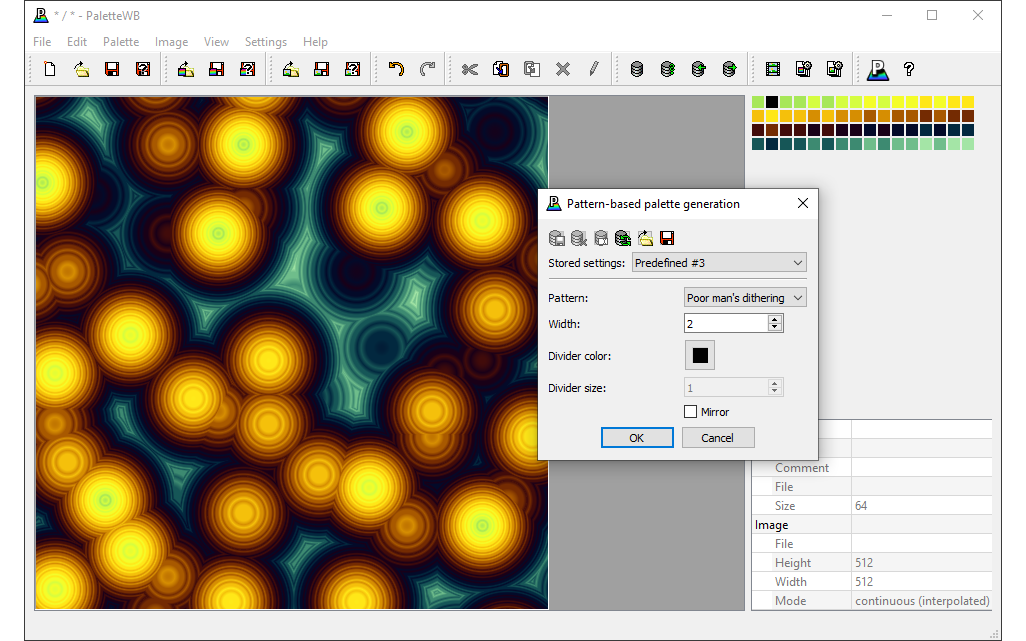1026x641 pixels.
Task: Click the green-arrow database icon in dialog
Action: pos(623,238)
